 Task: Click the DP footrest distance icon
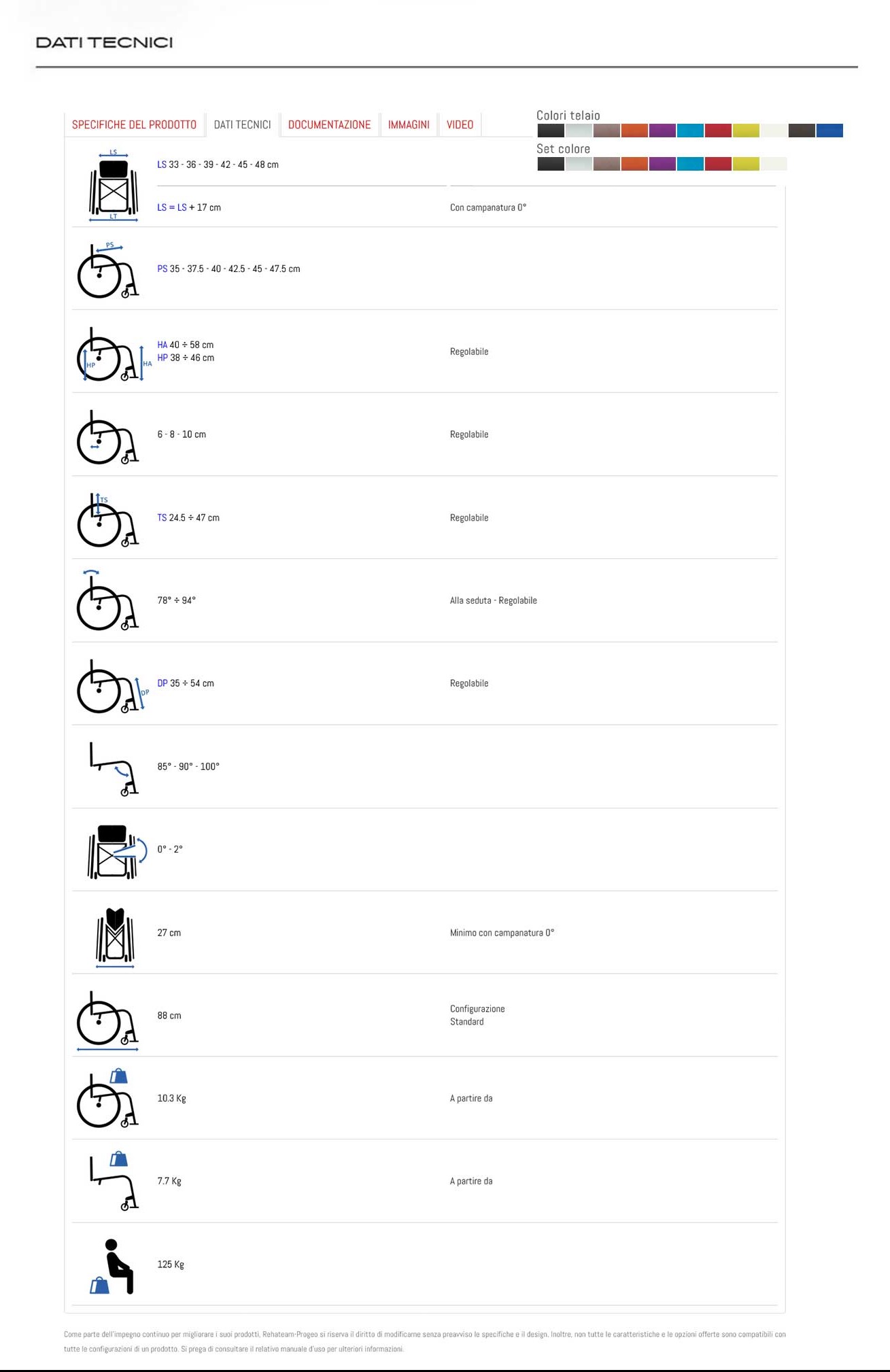pos(112,686)
